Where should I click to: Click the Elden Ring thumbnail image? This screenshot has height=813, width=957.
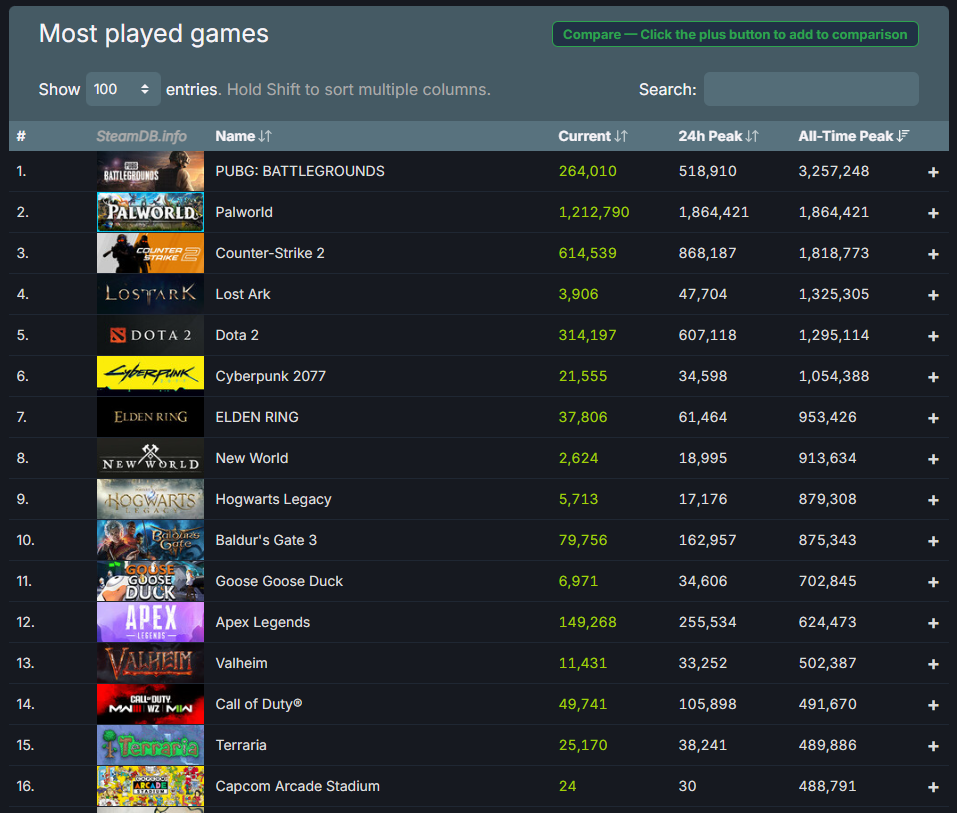click(150, 417)
